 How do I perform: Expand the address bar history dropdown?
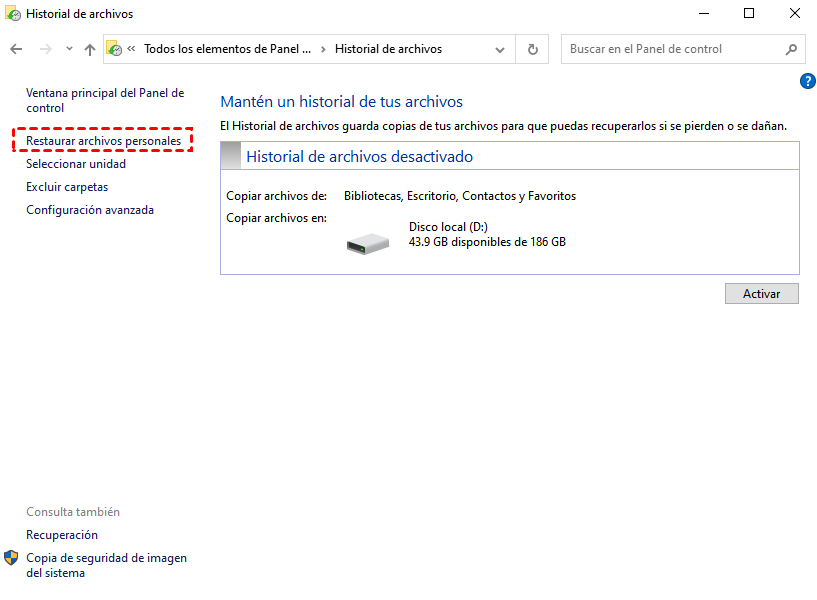point(500,49)
